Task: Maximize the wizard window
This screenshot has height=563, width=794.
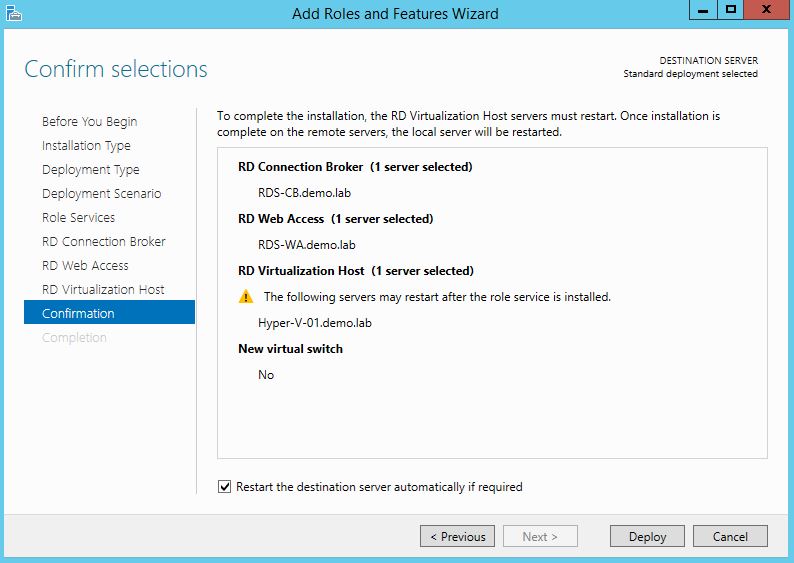Action: tap(730, 10)
